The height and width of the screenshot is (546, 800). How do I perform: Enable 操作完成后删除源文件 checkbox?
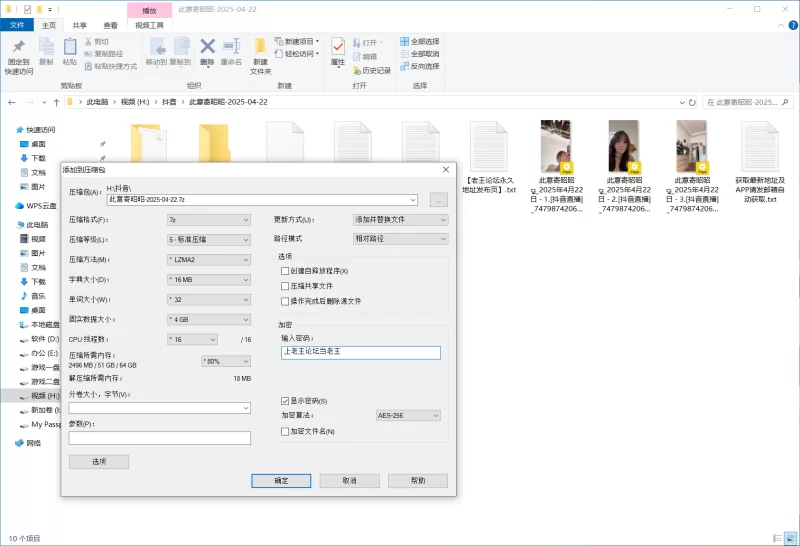pos(285,302)
